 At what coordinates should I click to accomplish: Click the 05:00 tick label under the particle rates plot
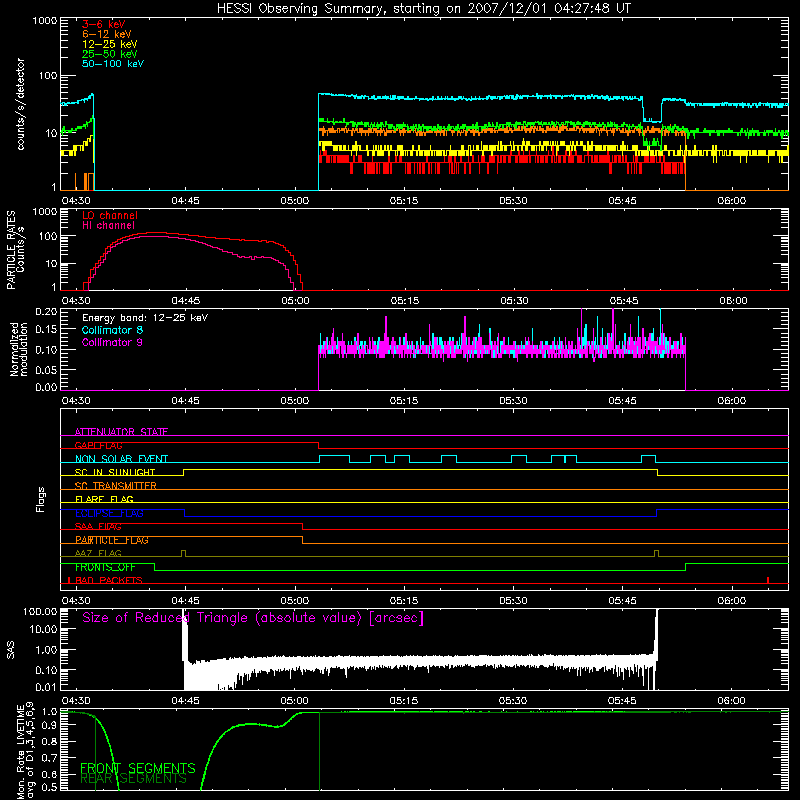[295, 301]
